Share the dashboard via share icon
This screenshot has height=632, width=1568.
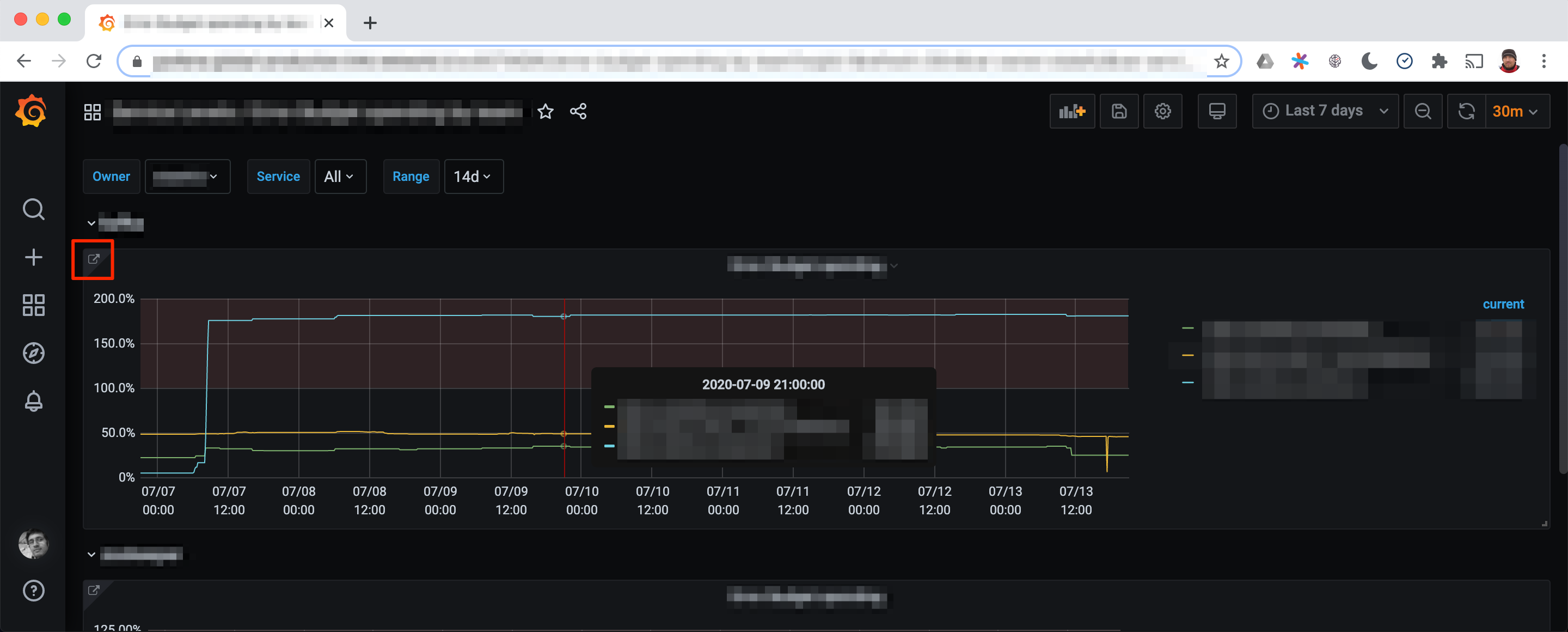[578, 112]
